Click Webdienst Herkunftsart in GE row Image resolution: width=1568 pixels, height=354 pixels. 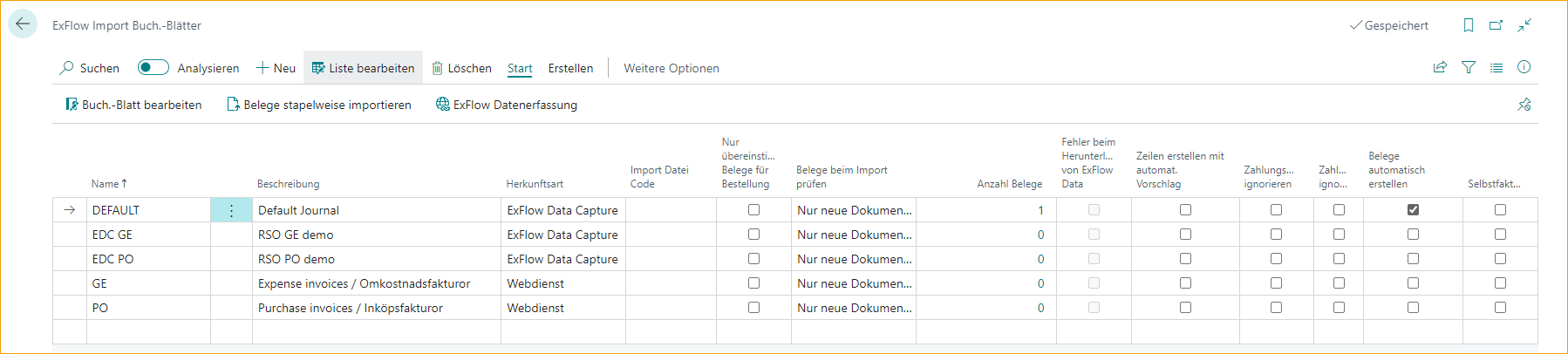point(563,283)
